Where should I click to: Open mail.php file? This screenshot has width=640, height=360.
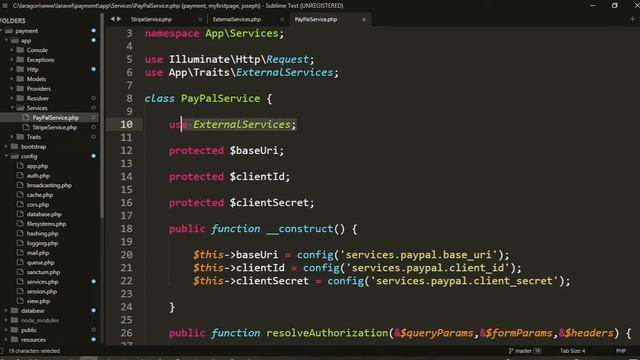pyautogui.click(x=38, y=253)
